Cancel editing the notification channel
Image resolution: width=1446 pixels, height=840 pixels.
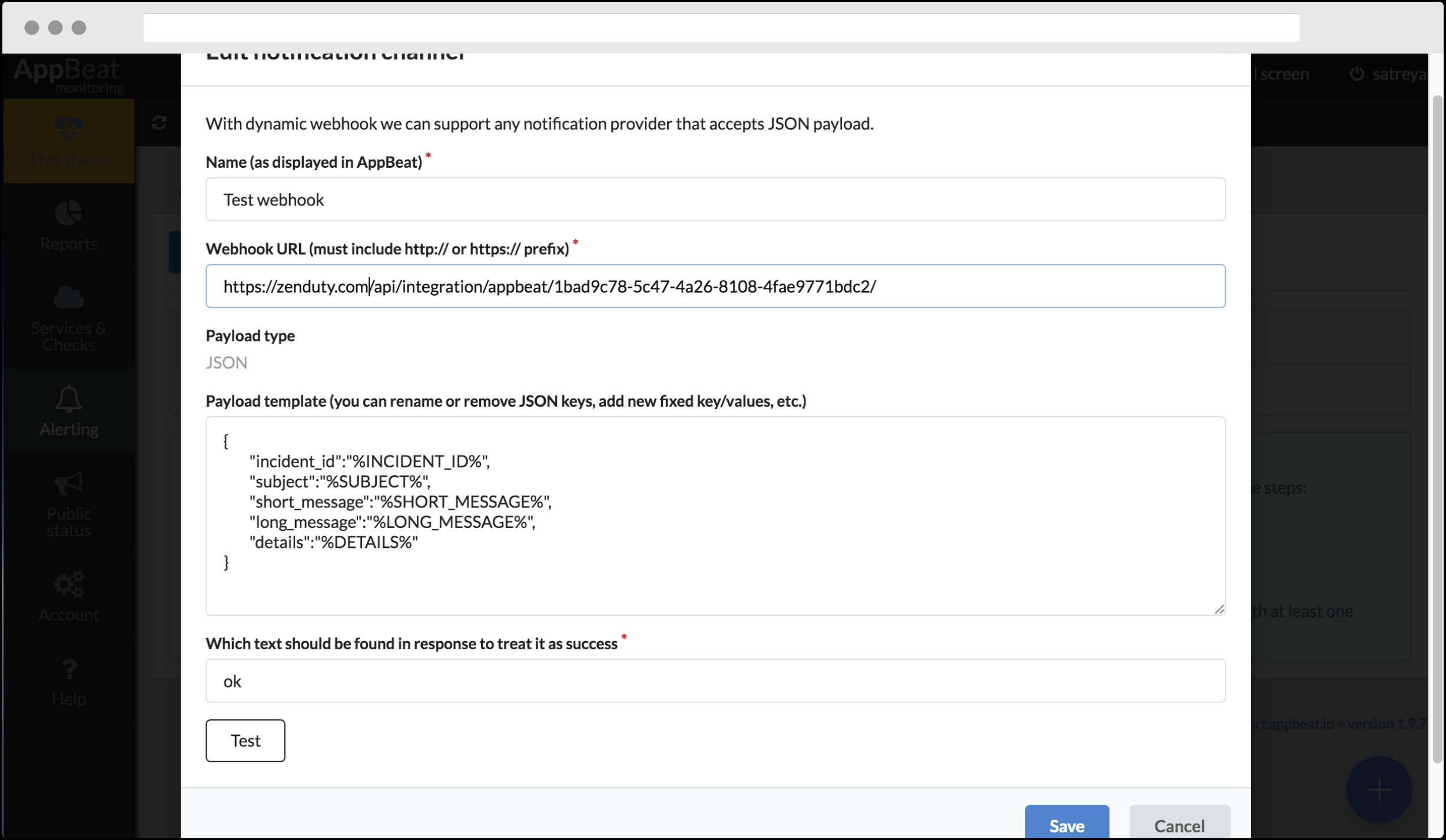(x=1179, y=825)
